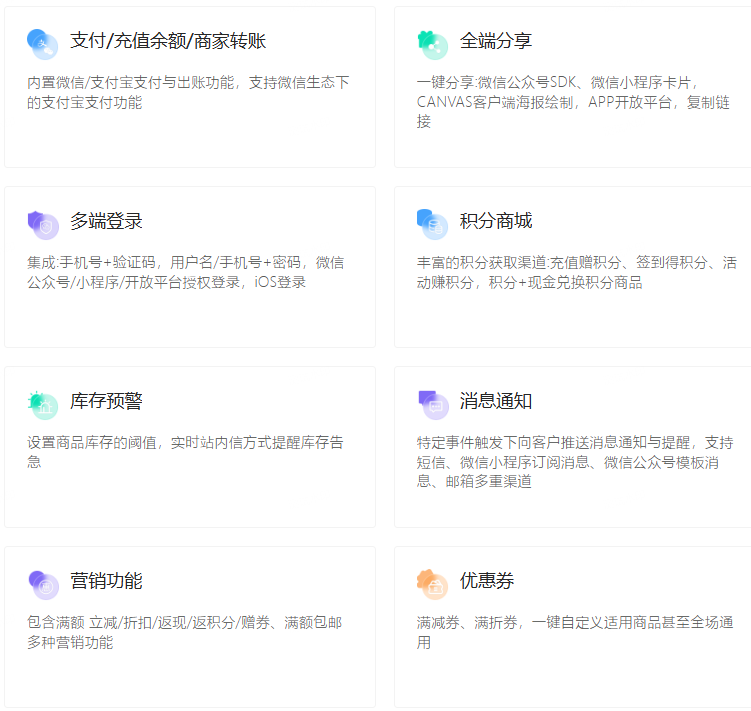This screenshot has height=711, width=751.
Task: Click the 库存预警 heading text
Action: (106, 401)
